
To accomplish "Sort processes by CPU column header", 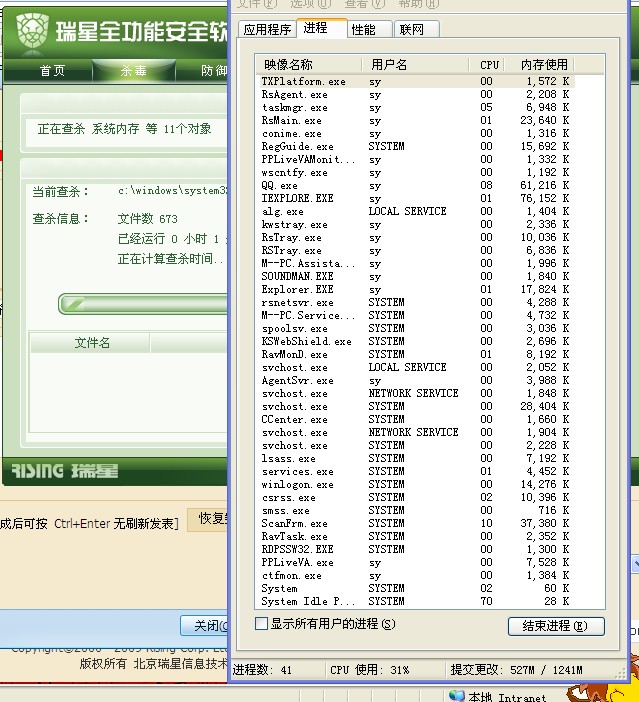I will [487, 65].
